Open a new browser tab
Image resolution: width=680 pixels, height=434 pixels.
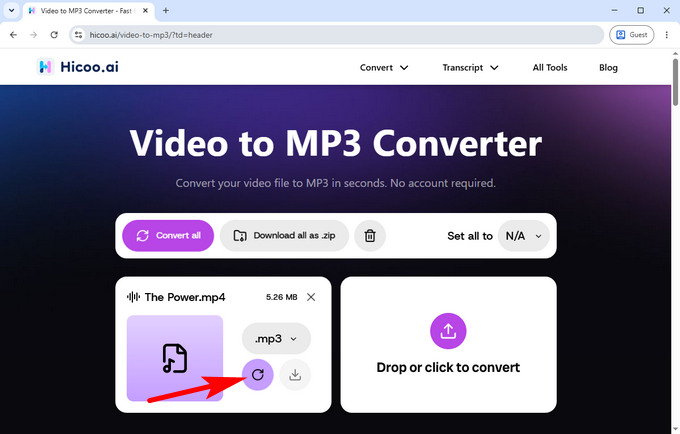(x=166, y=10)
